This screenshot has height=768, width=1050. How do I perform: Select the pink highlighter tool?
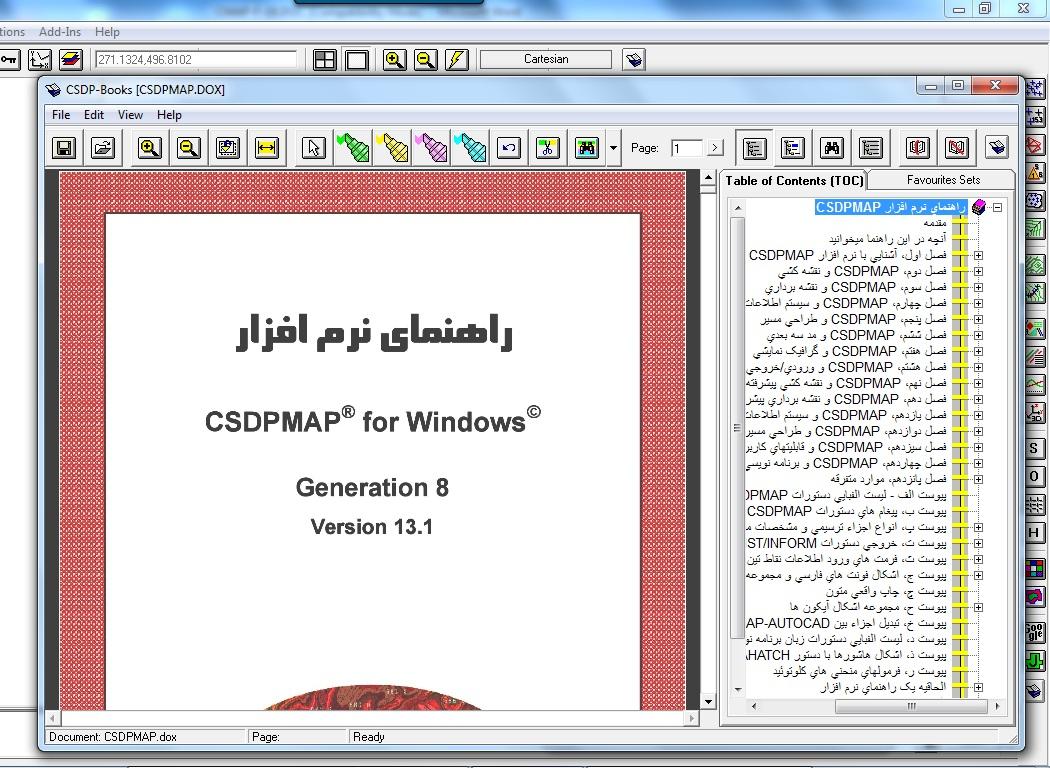[x=431, y=148]
